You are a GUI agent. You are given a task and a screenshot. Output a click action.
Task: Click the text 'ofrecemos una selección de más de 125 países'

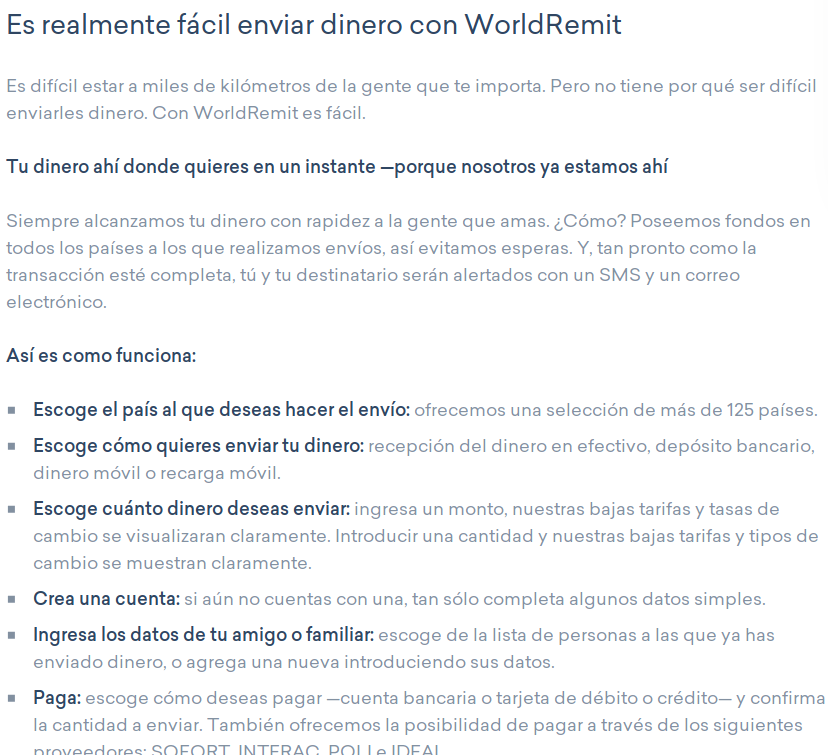click(x=615, y=409)
